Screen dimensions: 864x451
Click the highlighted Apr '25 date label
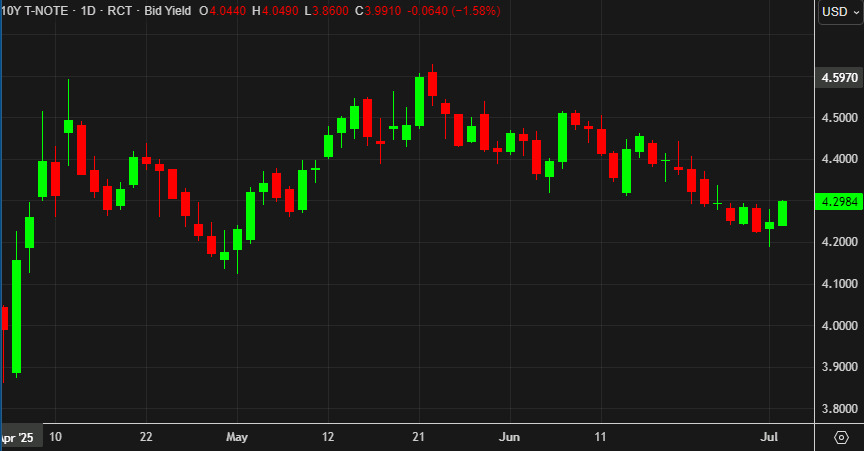(19, 437)
